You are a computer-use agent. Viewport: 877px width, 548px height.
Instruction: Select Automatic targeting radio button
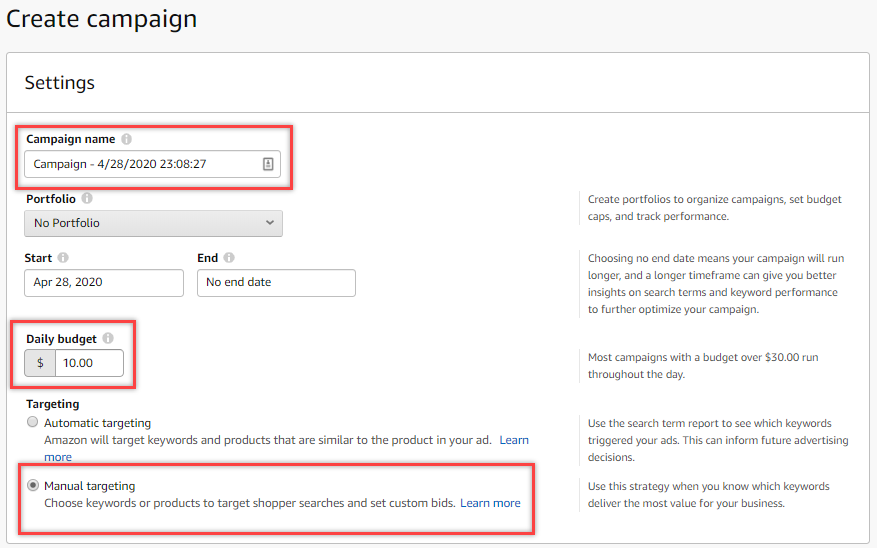[33, 423]
